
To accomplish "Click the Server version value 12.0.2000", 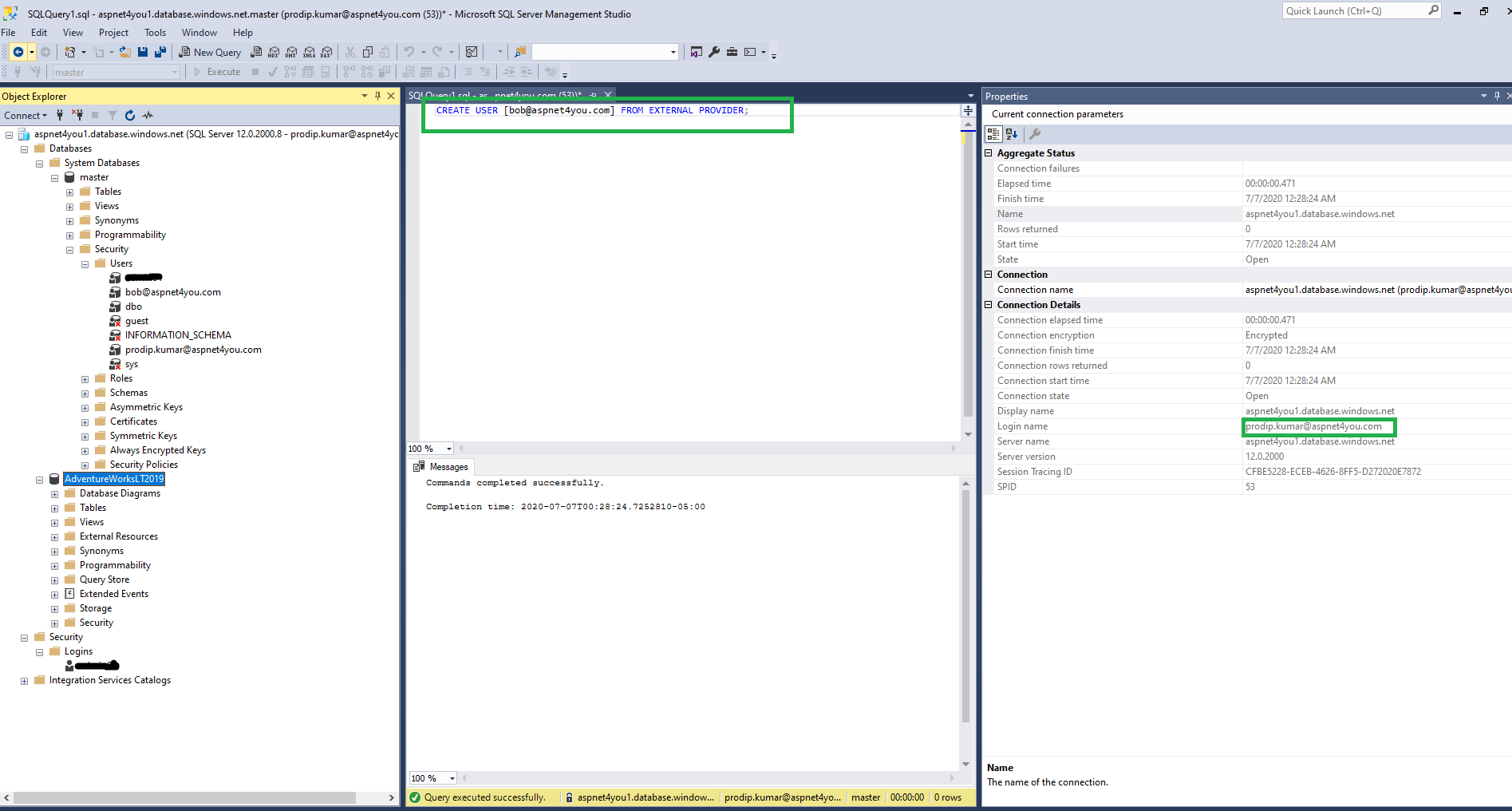I will coord(1265,457).
